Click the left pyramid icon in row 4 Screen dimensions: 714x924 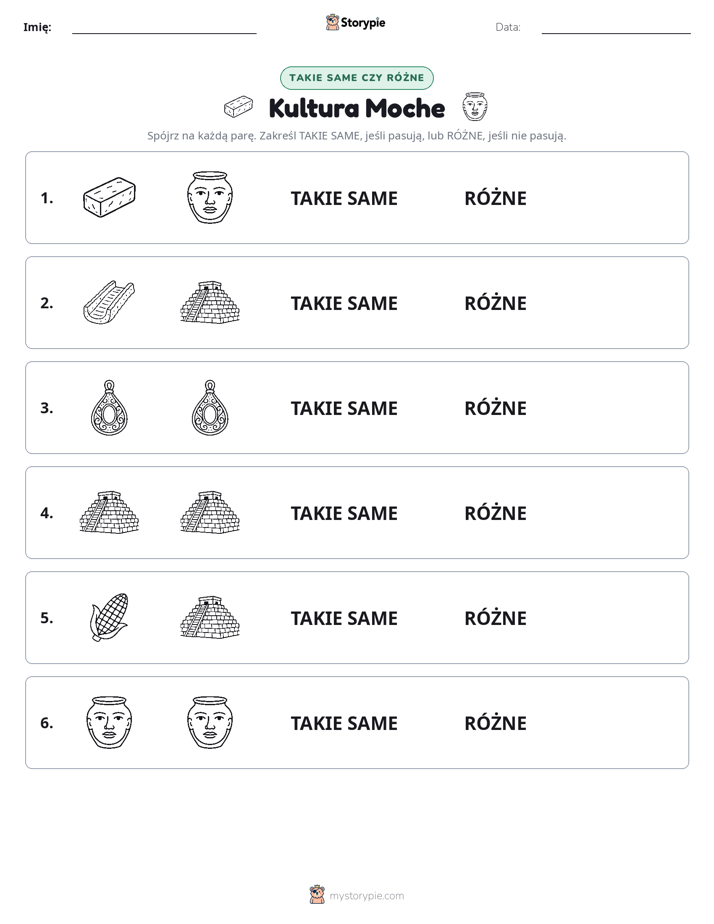tap(109, 512)
